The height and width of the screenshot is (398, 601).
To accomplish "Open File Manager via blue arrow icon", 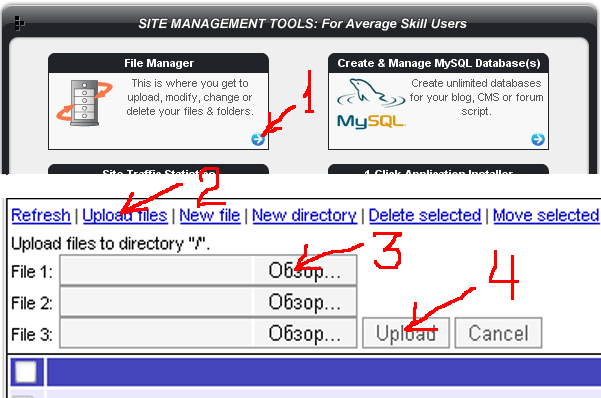I will [258, 139].
